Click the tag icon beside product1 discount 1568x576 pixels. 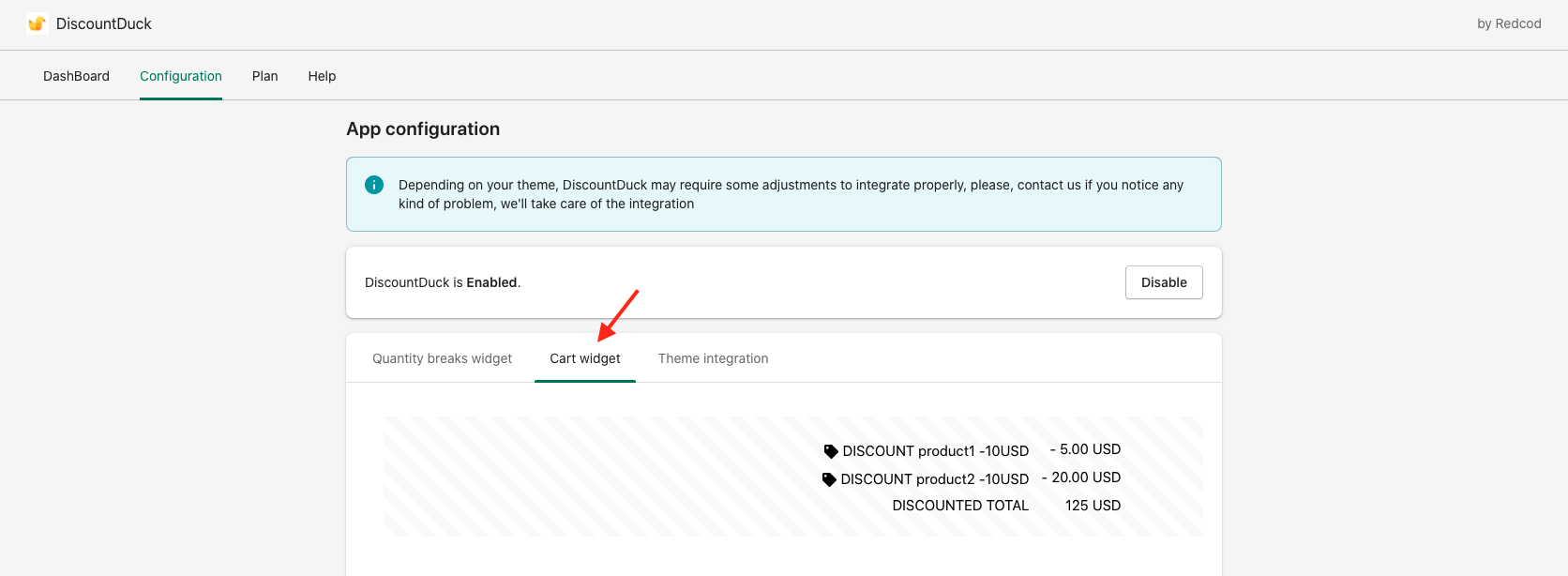(x=831, y=451)
